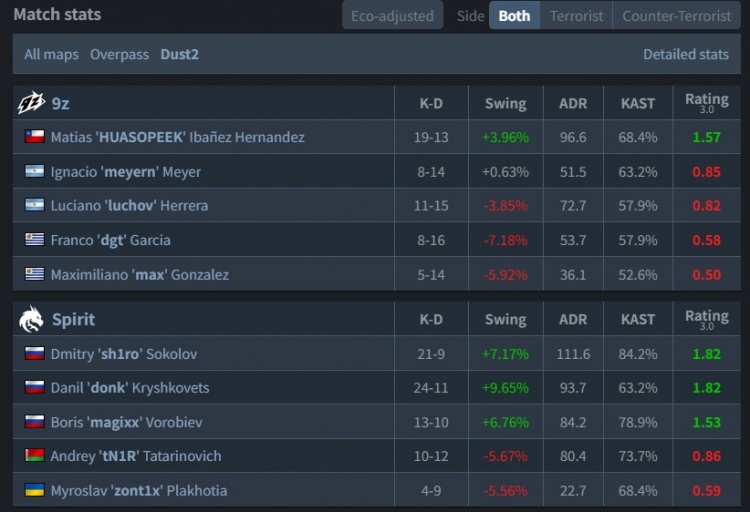Click the Belarus flag beside tN1R
Image resolution: width=750 pixels, height=512 pixels.
tap(35, 456)
